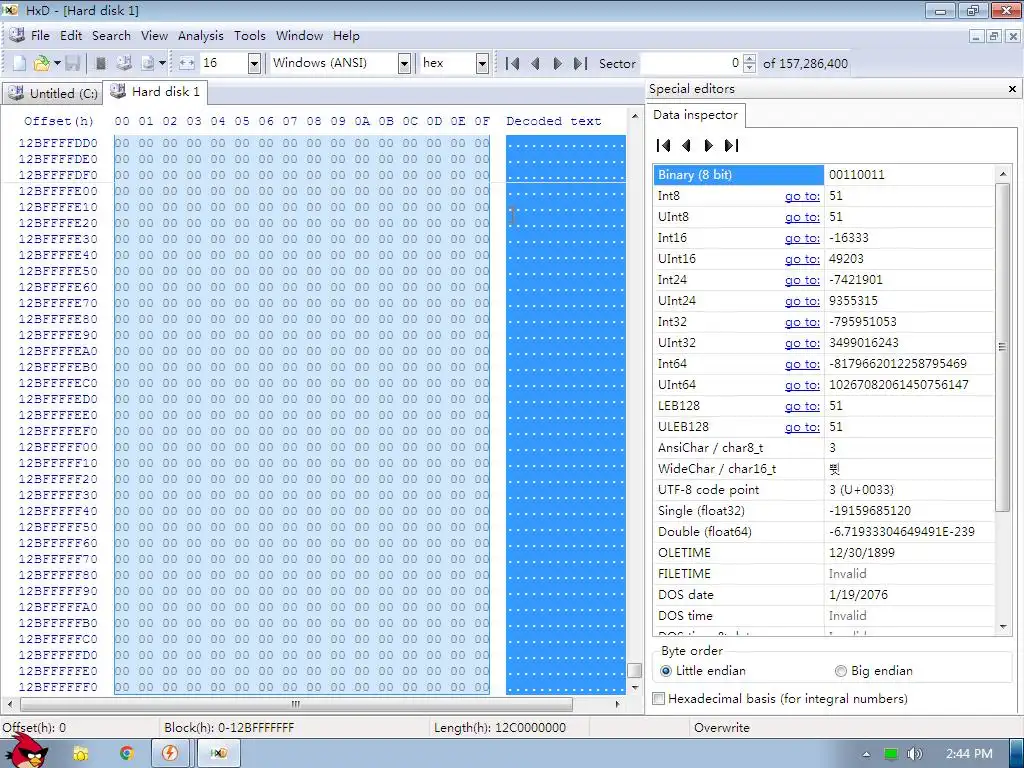The width and height of the screenshot is (1024, 768).
Task: Jump to first byte in Data inspector
Action: 664,146
